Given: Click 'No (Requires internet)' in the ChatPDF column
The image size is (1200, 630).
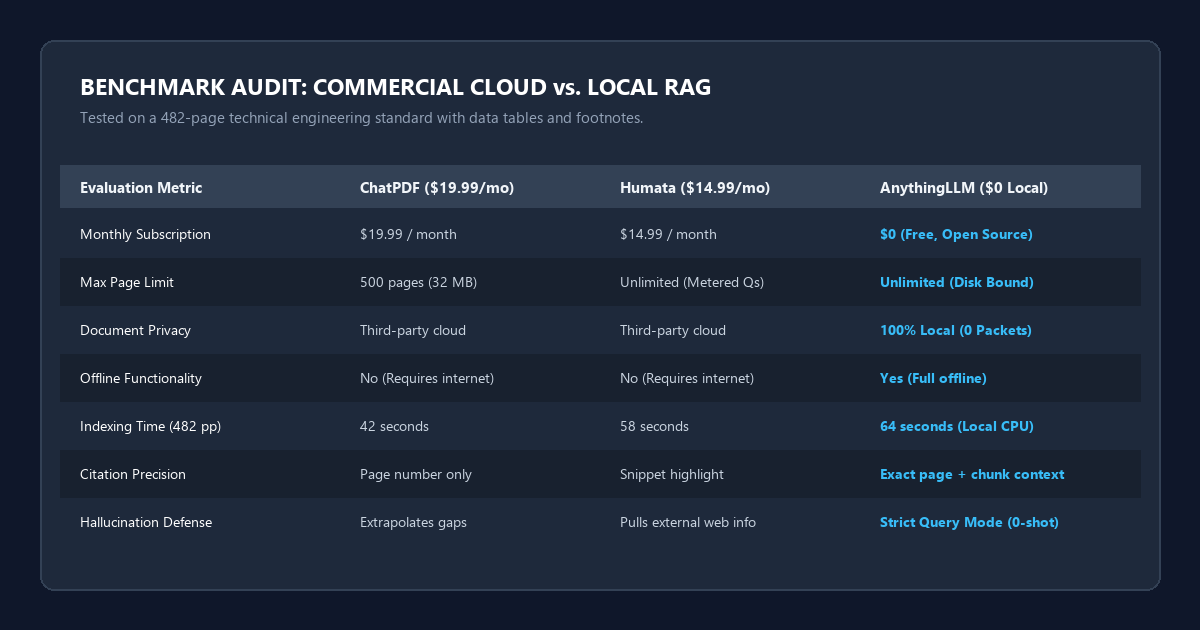Looking at the screenshot, I should [x=427, y=378].
